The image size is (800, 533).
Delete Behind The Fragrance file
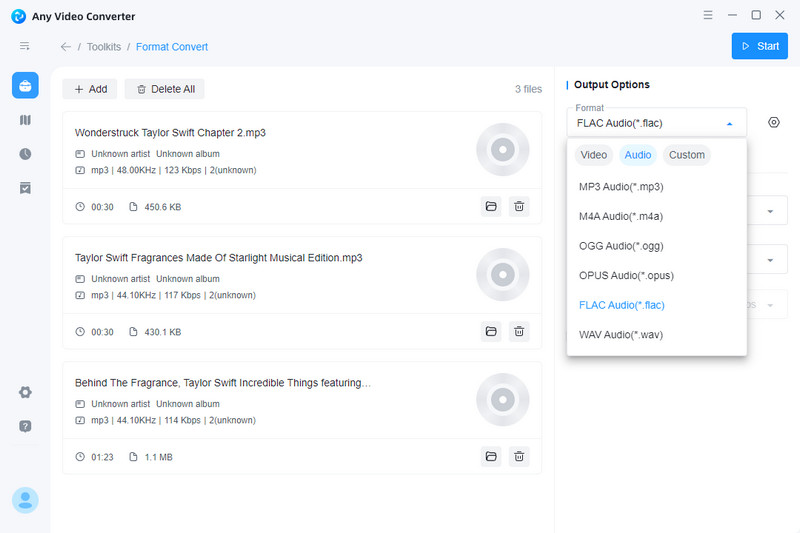pos(519,456)
